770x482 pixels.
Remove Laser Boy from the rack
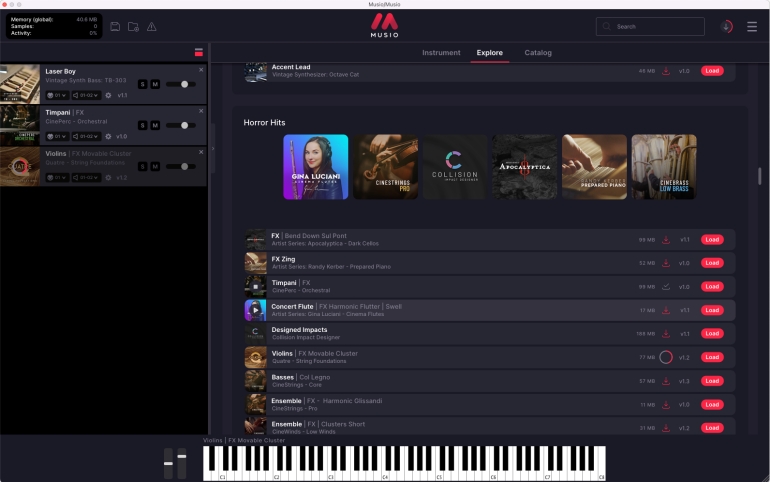201,70
